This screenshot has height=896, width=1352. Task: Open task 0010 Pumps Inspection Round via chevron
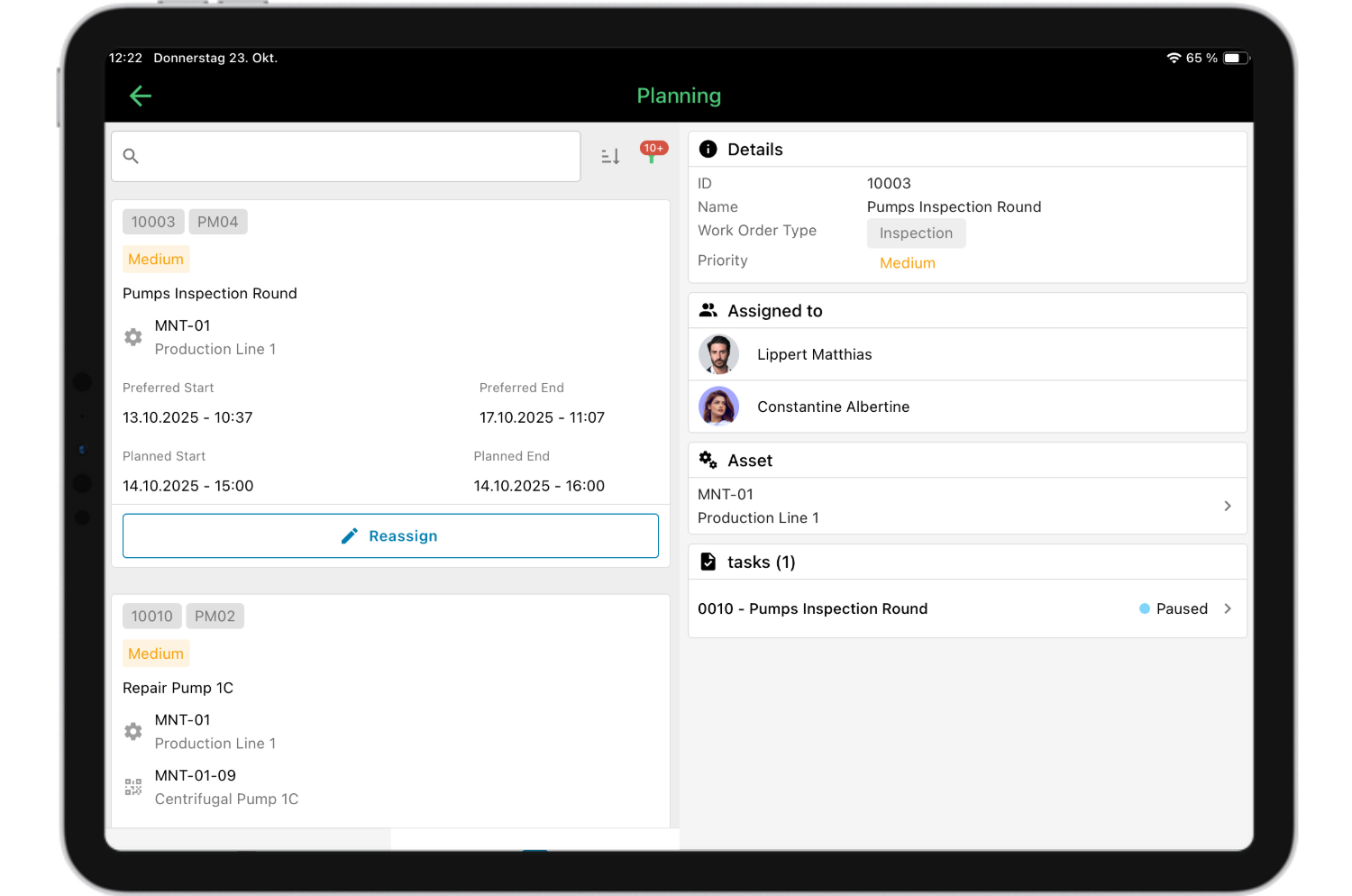pos(1227,608)
